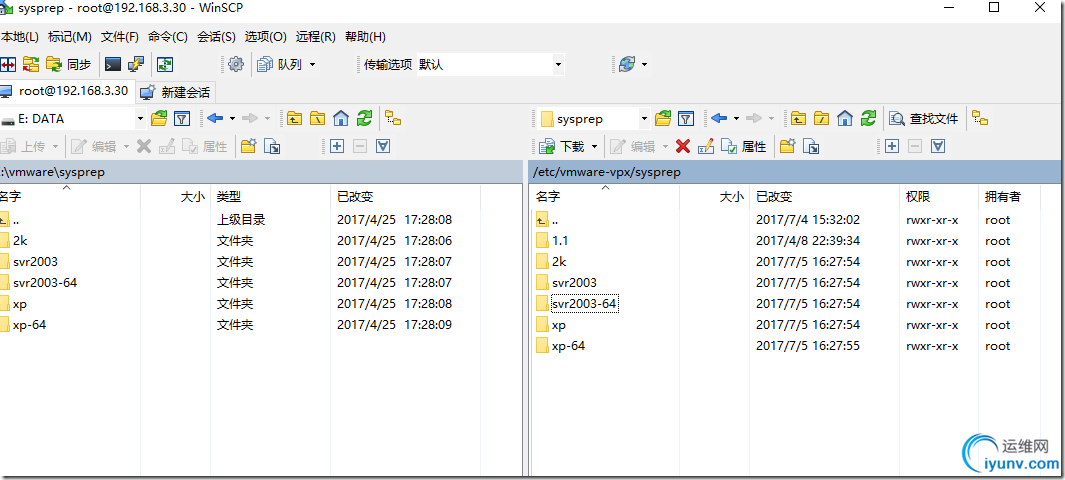Go back in remote panel

[719, 119]
